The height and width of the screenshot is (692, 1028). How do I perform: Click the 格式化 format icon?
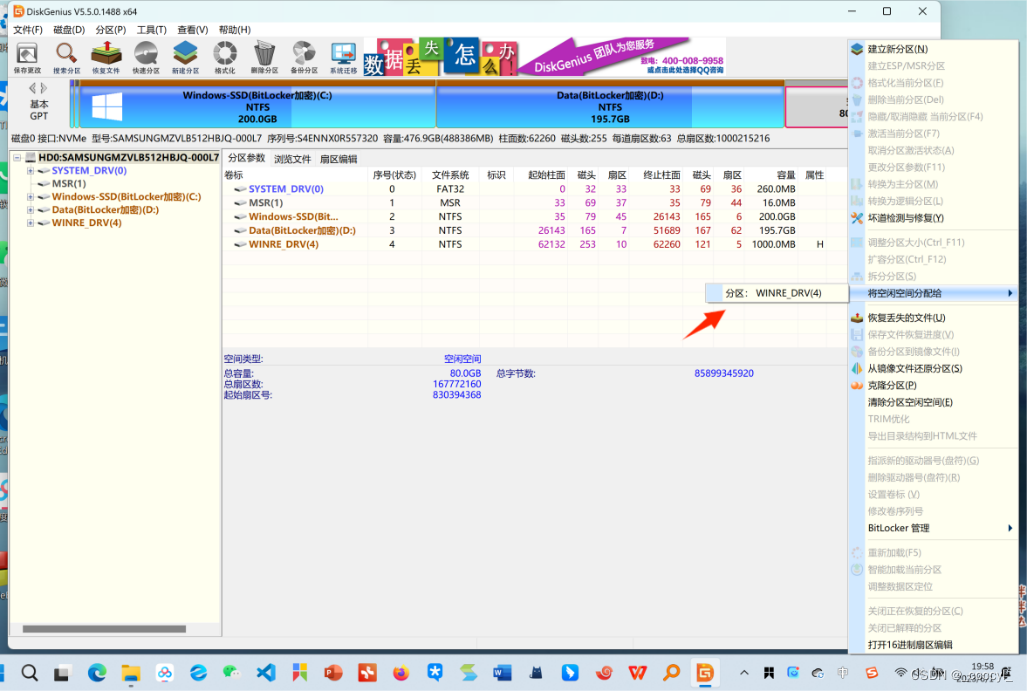(x=225, y=58)
